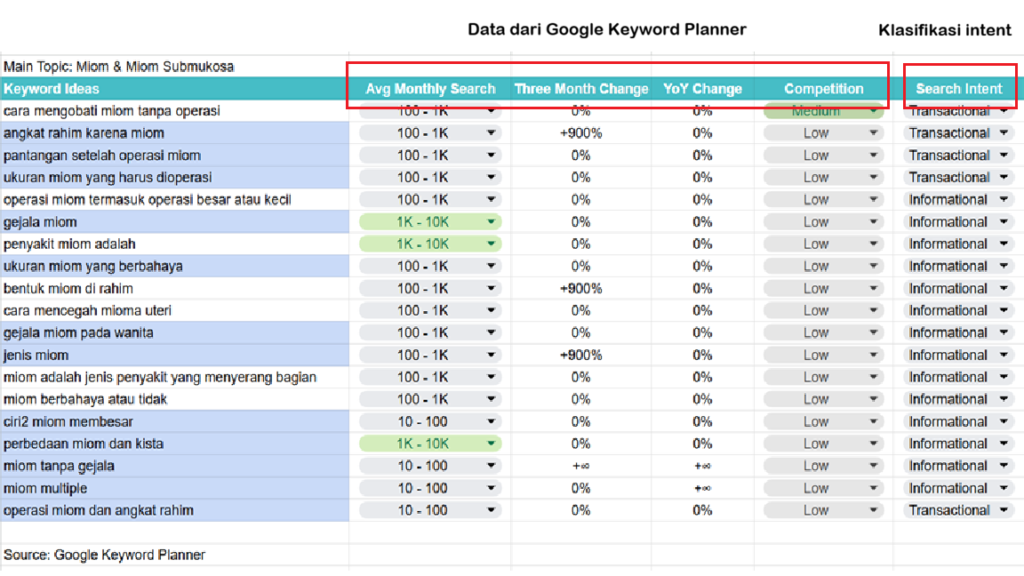
Task: Select the 'ukuran miom yang berbahaya' keyword cell
Action: pyautogui.click(x=174, y=266)
